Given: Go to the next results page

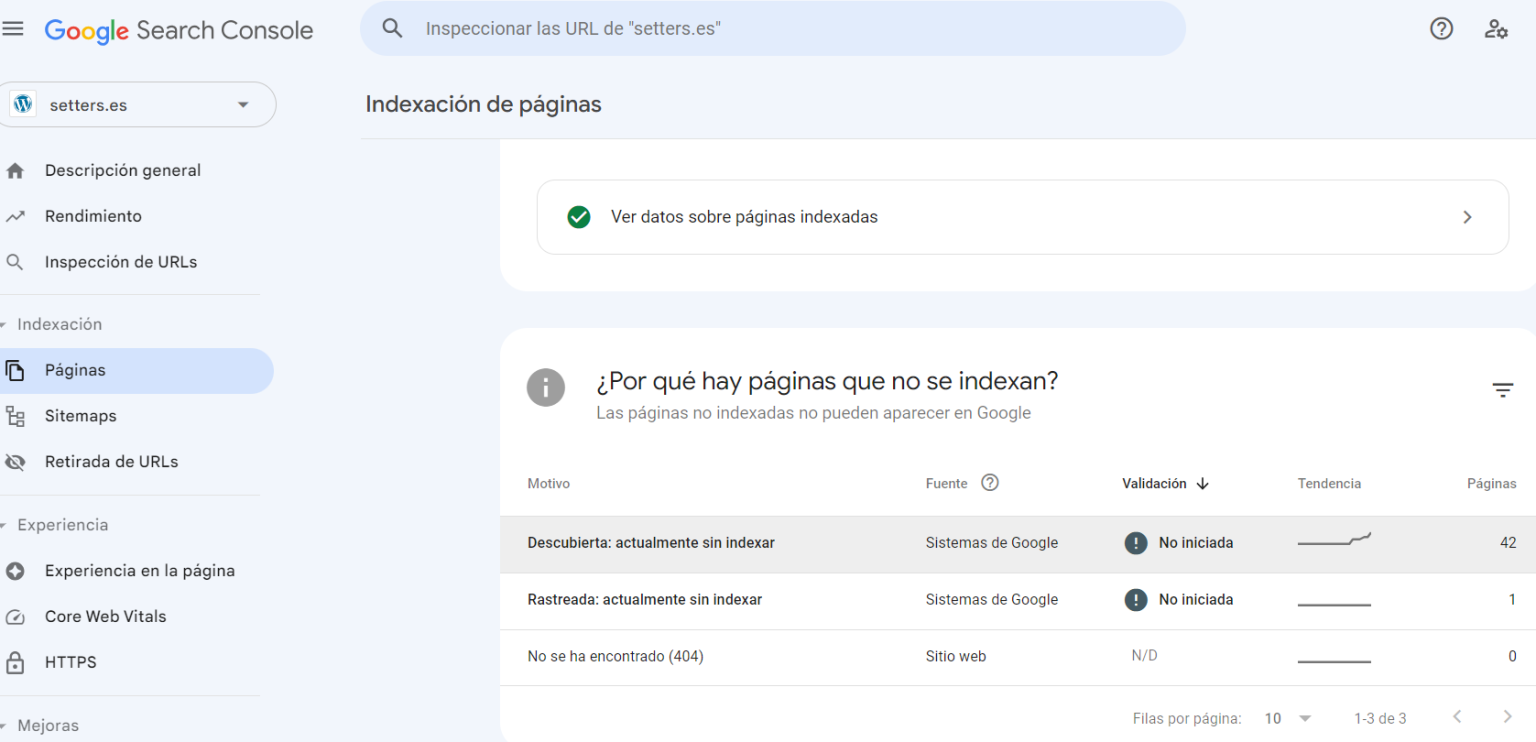Looking at the screenshot, I should pos(1508,717).
